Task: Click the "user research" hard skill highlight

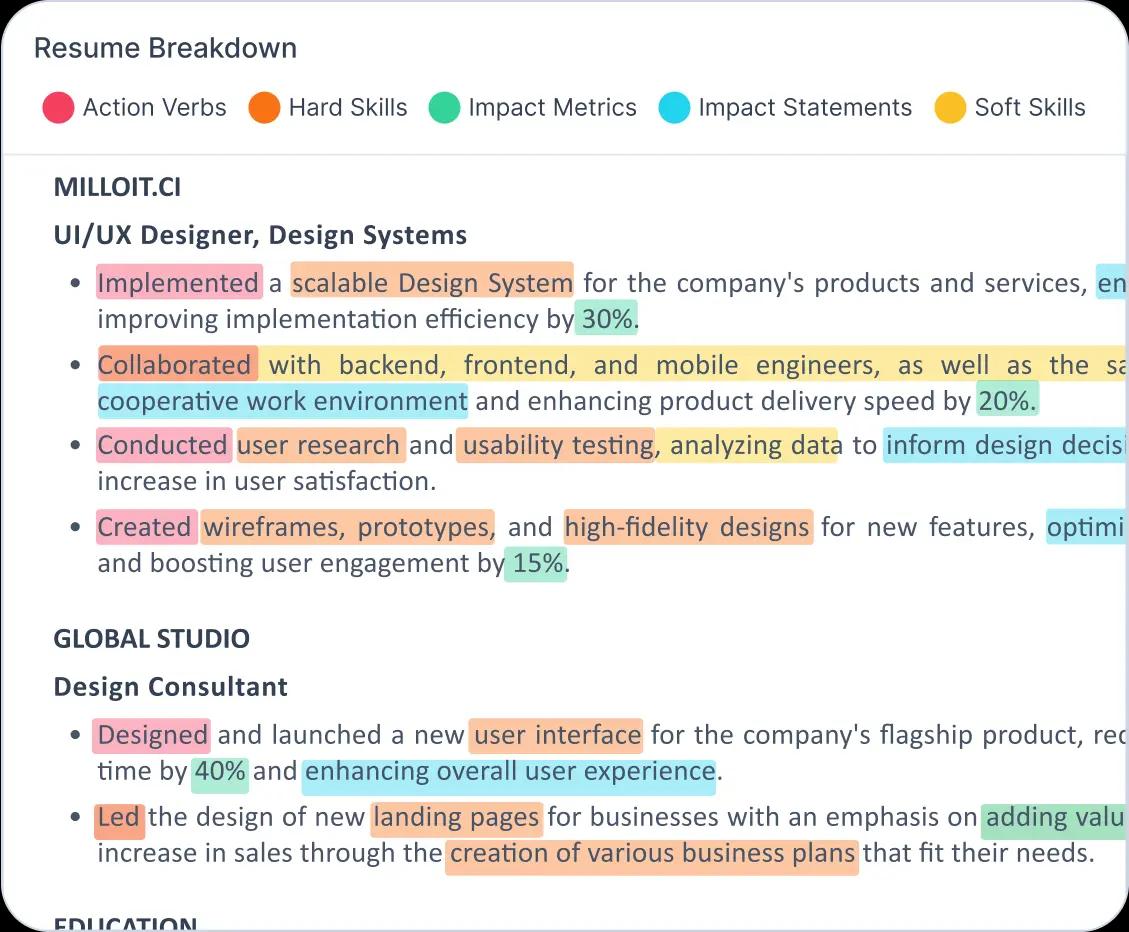Action: 320,445
